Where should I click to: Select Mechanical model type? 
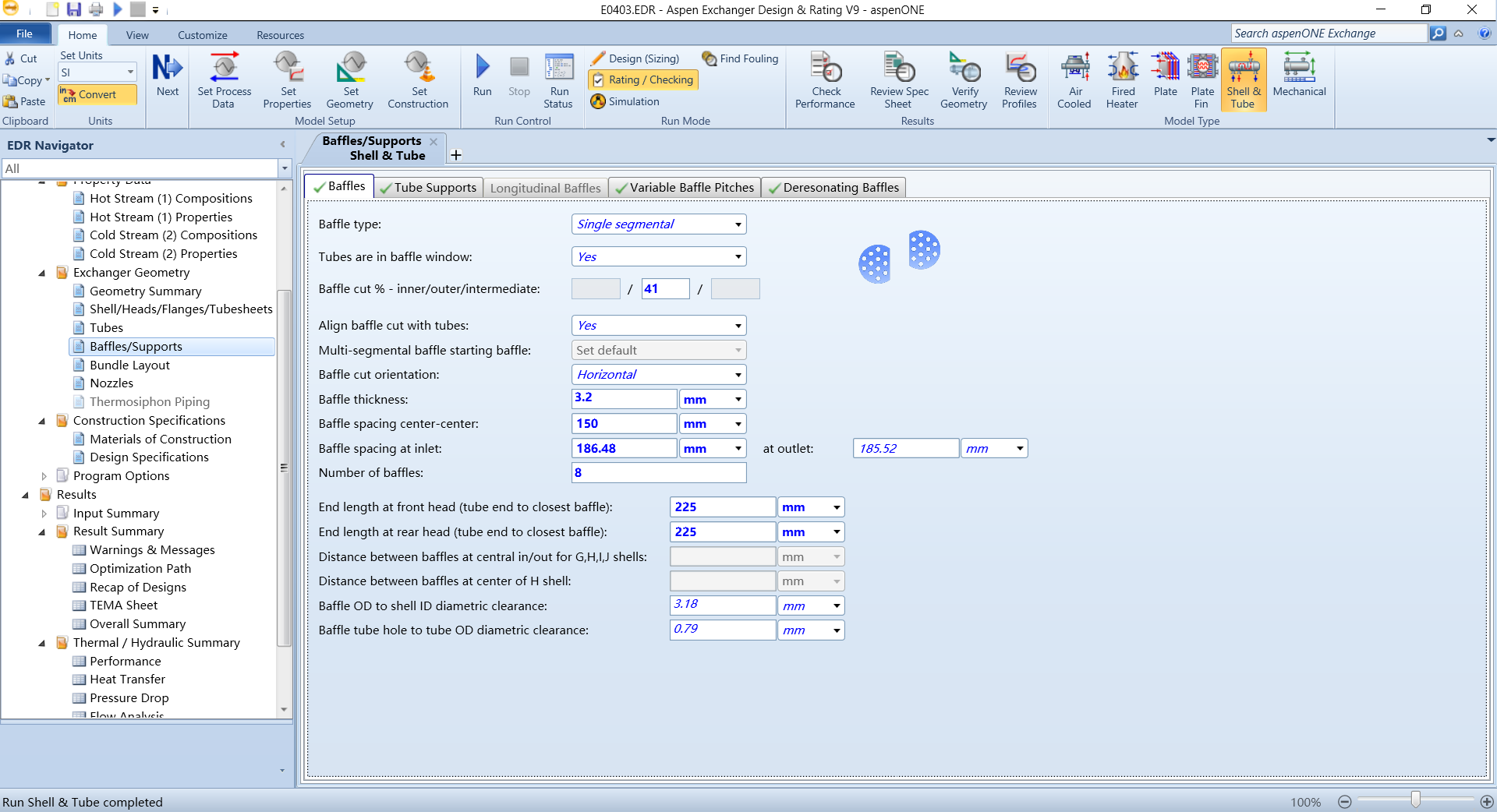coord(1299,76)
